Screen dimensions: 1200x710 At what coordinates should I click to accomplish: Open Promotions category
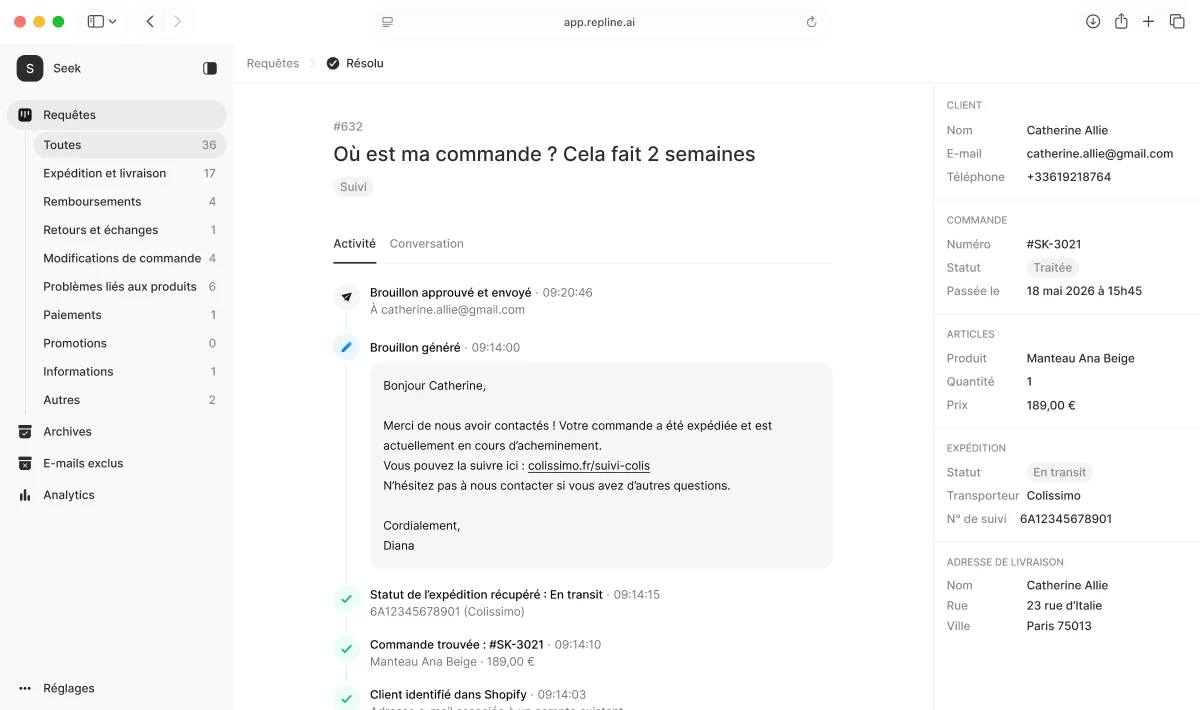click(130, 343)
